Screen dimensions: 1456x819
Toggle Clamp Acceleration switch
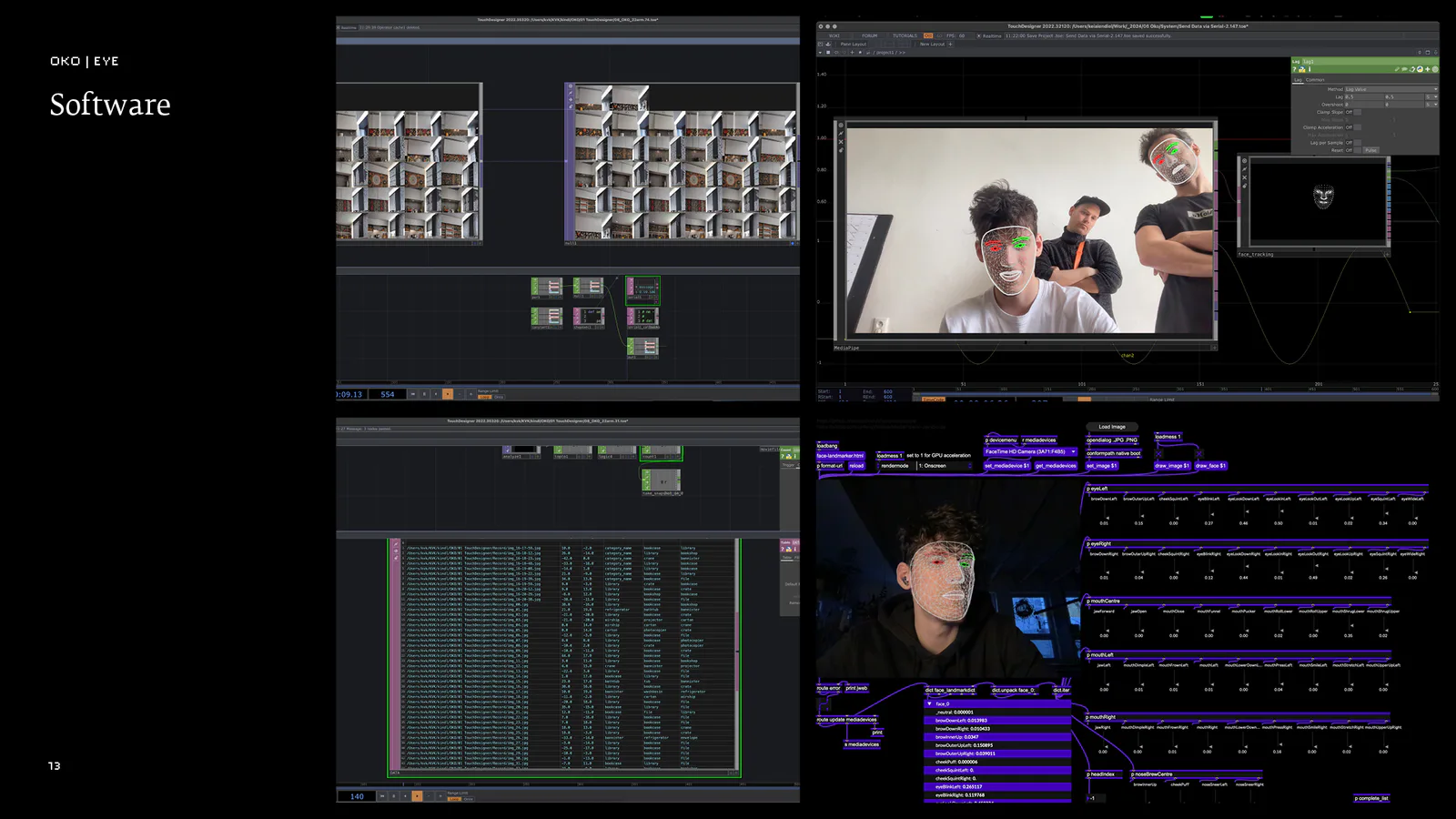tap(1357, 127)
